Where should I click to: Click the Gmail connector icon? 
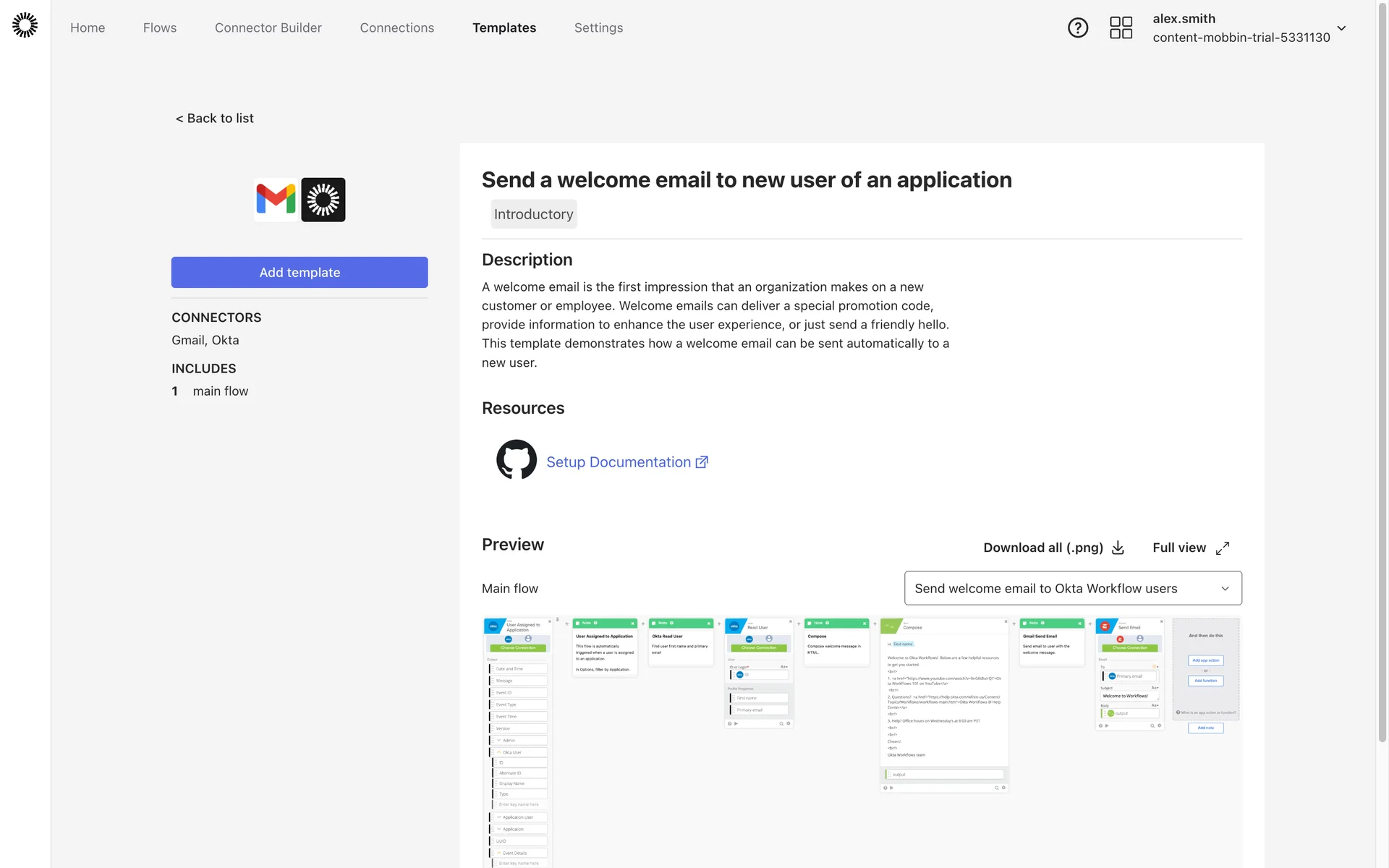click(276, 200)
